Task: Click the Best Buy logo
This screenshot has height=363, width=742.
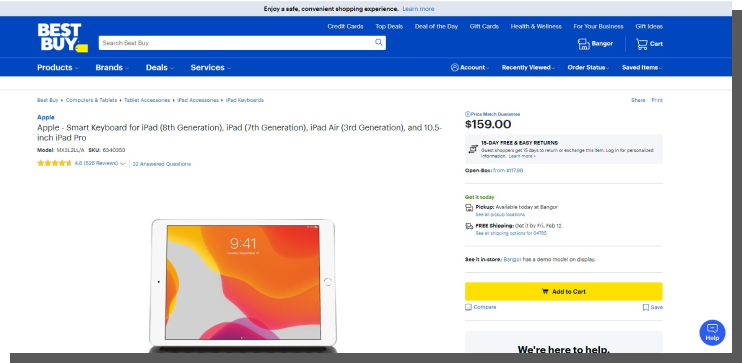Action: click(x=62, y=37)
